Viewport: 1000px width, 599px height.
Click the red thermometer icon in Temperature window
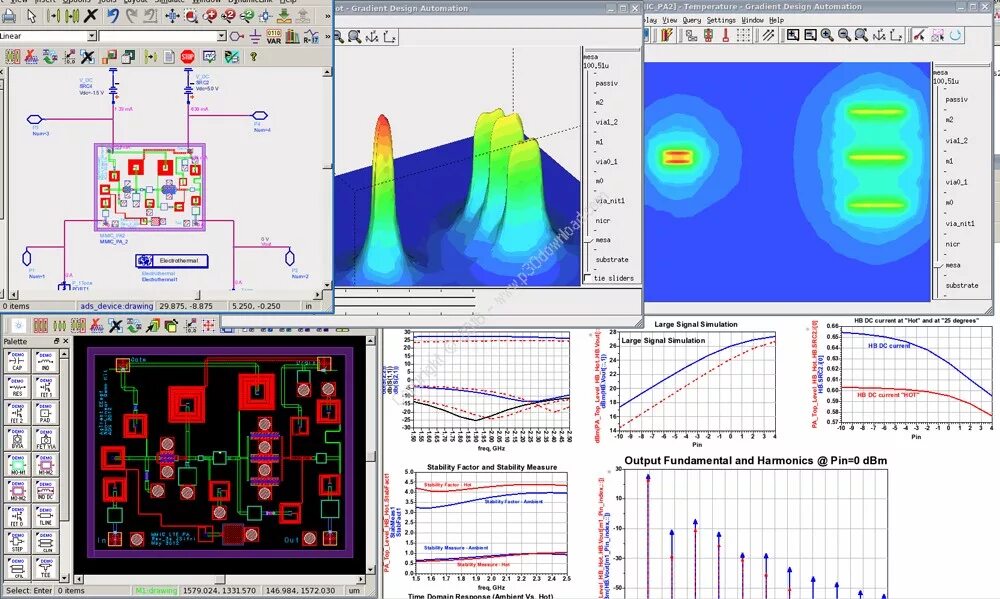tap(726, 35)
